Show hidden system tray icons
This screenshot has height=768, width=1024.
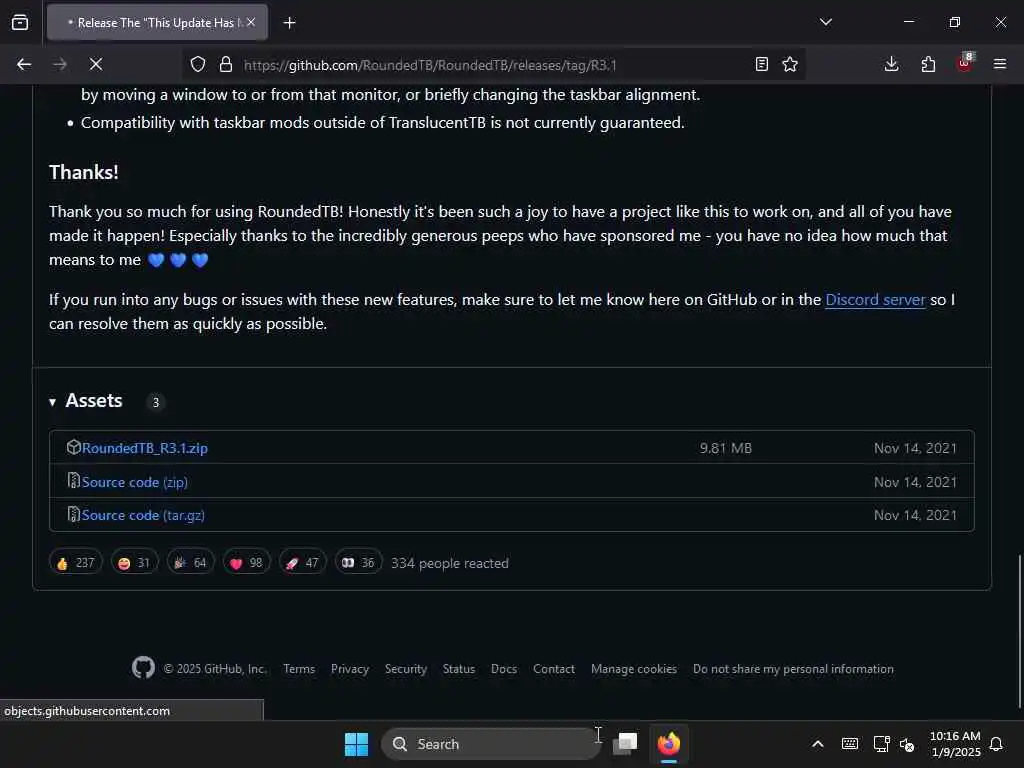817,744
